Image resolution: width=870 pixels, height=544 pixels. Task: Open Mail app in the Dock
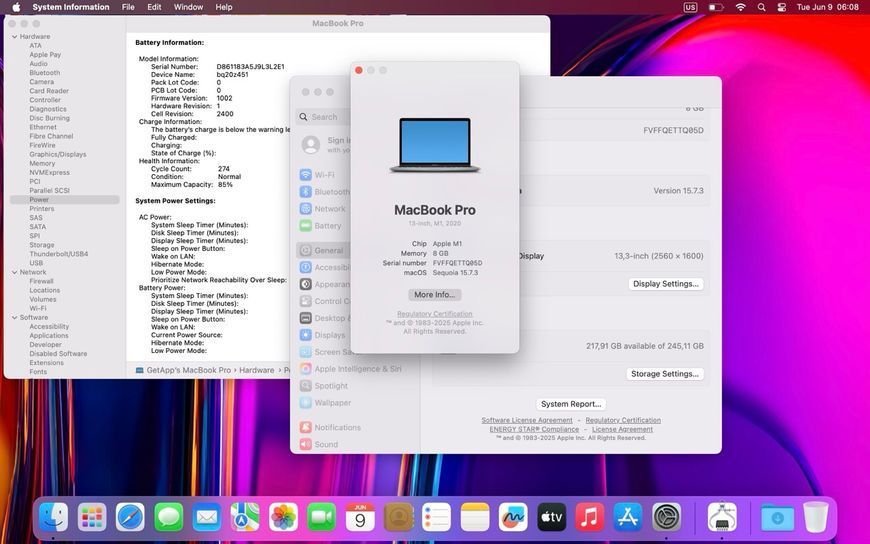point(206,517)
